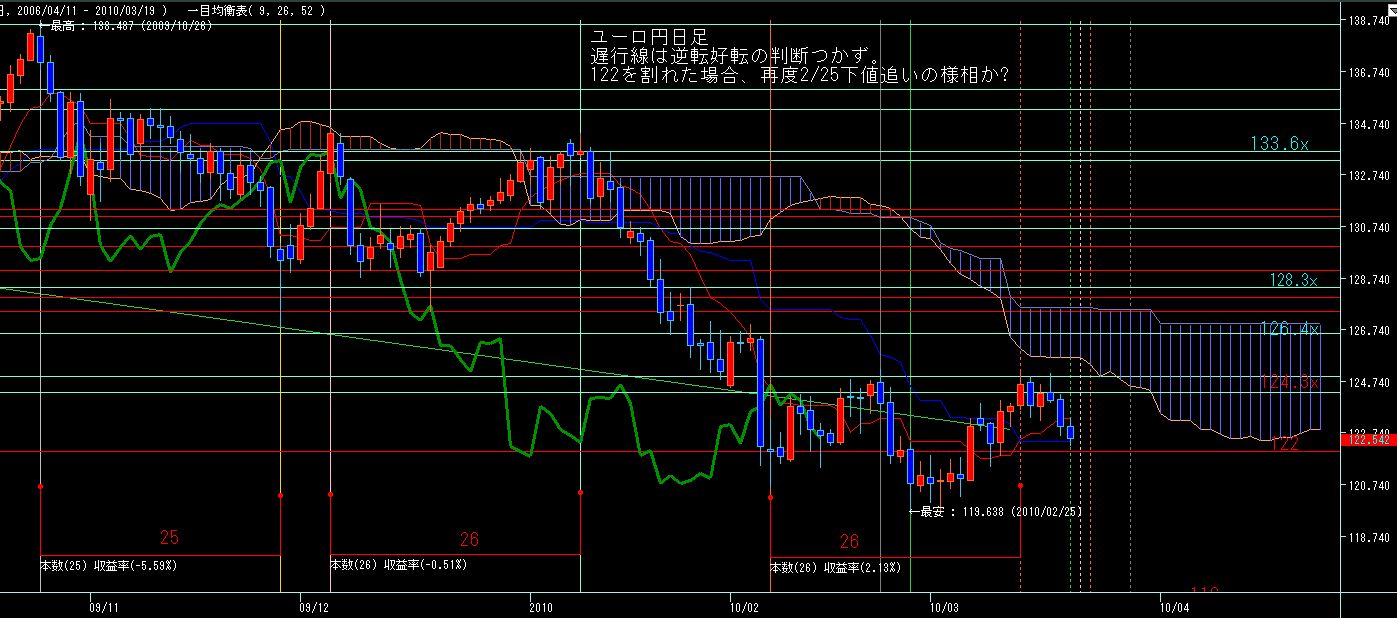
Task: Click the 10/04 date axis label
Action: 1175,606
